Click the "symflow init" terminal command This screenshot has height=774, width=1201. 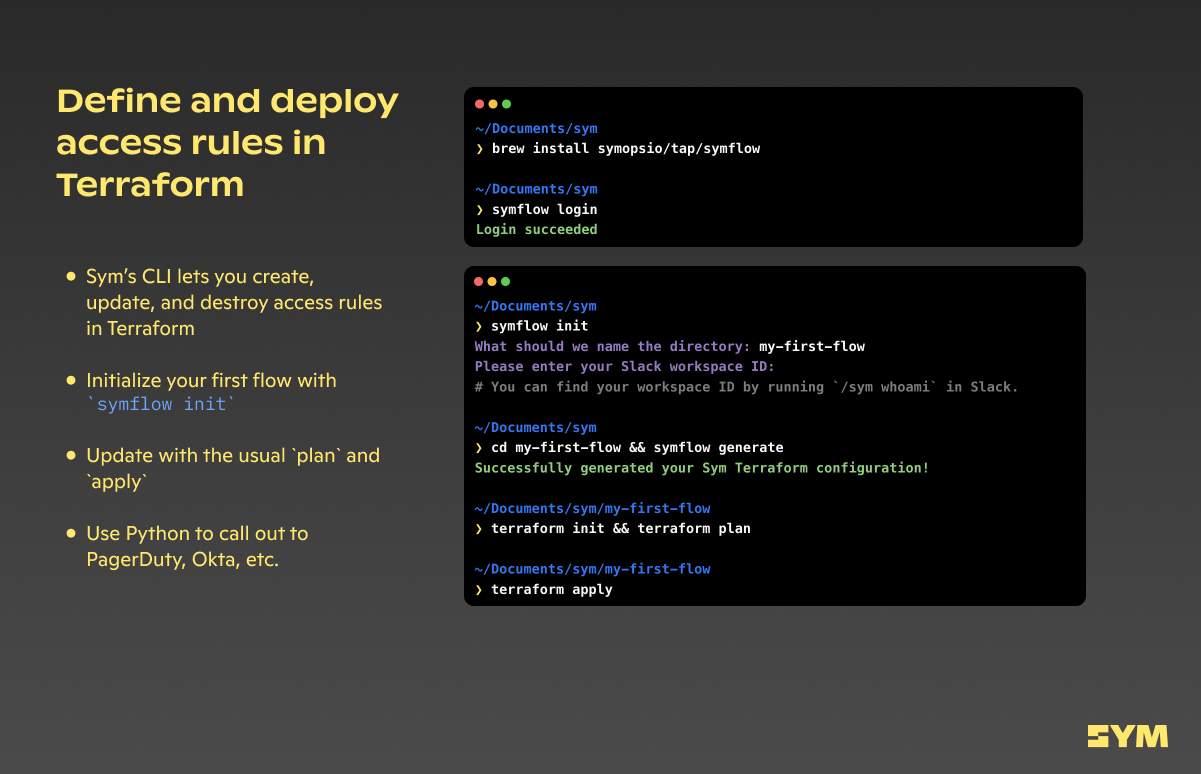point(540,326)
